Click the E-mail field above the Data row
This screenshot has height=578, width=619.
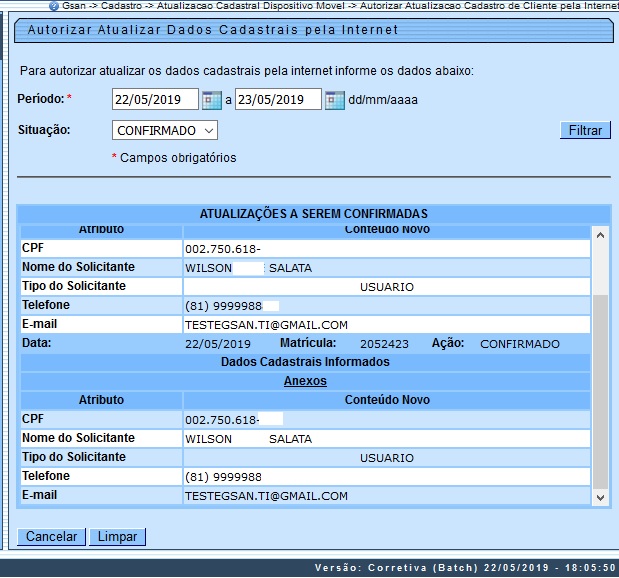coord(386,325)
